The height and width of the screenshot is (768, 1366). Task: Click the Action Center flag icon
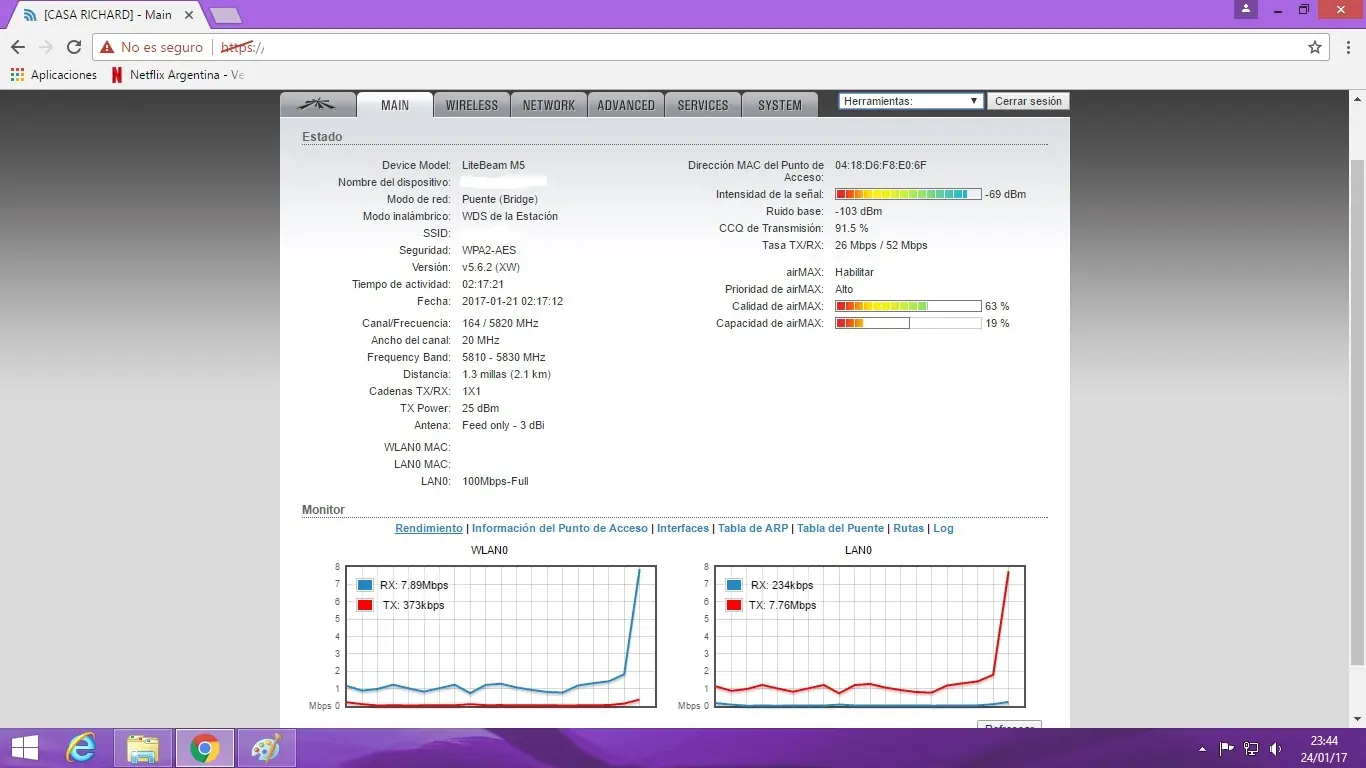click(x=1227, y=748)
